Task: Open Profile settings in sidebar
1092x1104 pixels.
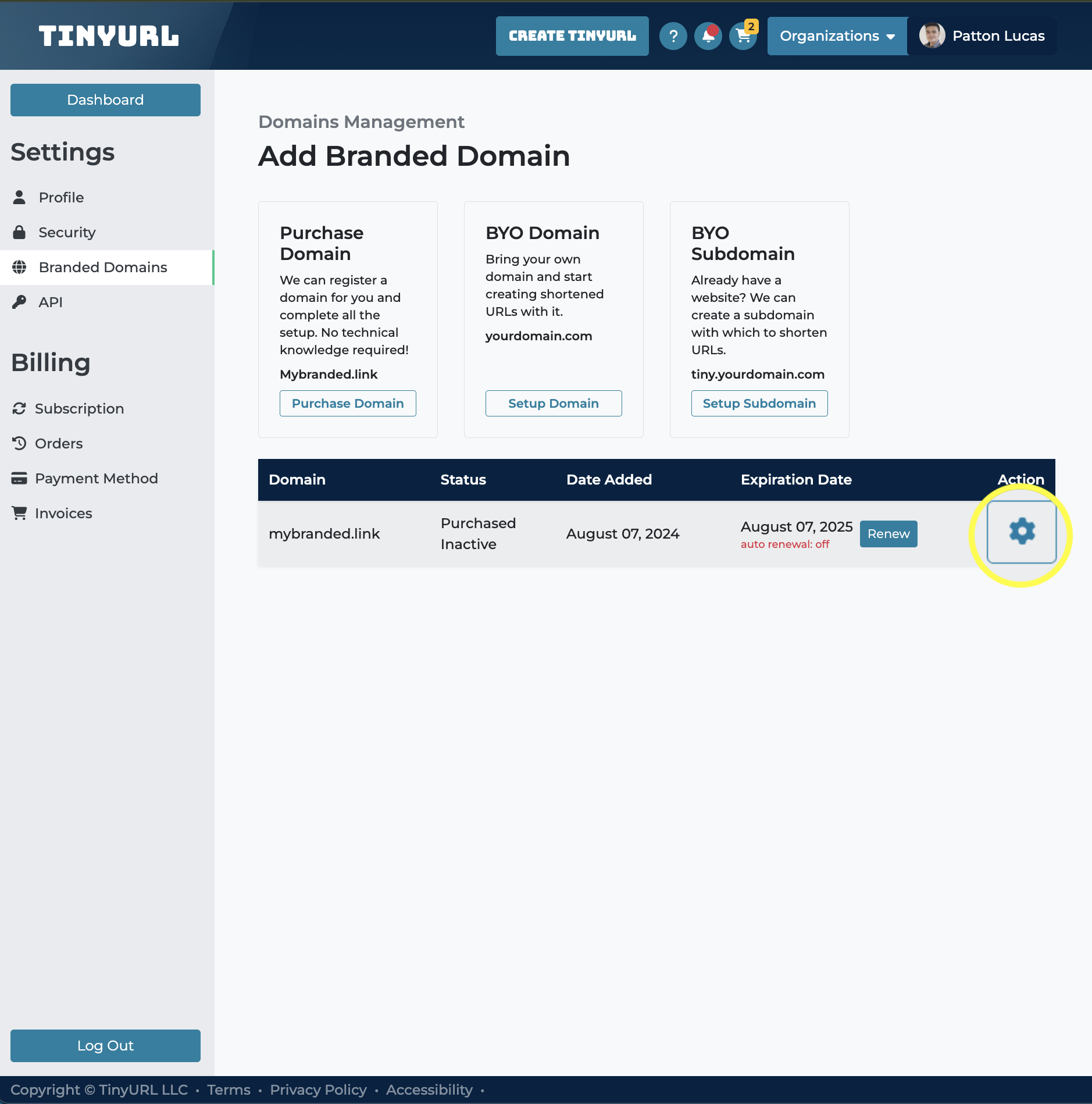Action: coord(61,198)
